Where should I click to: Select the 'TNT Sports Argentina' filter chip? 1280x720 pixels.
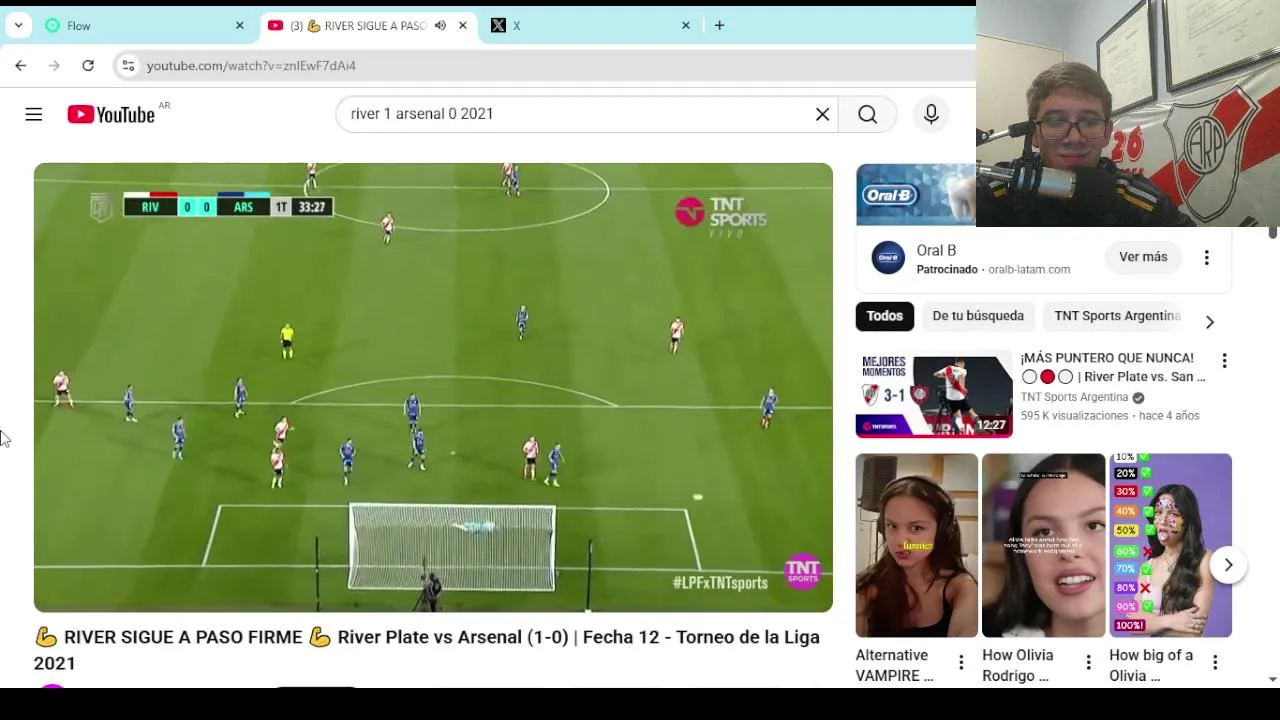coord(1117,316)
